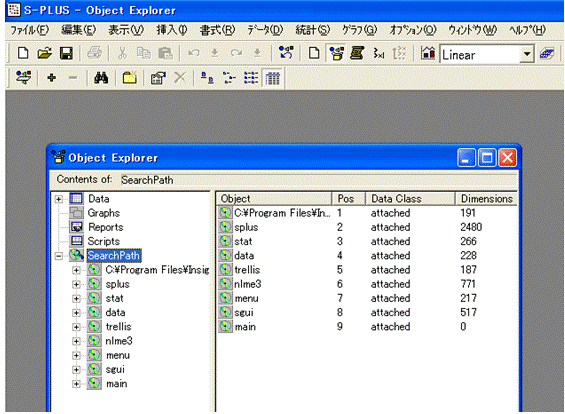The width and height of the screenshot is (565, 414).
Task: Toggle the Object Explorer toolbar button
Action: 337,54
